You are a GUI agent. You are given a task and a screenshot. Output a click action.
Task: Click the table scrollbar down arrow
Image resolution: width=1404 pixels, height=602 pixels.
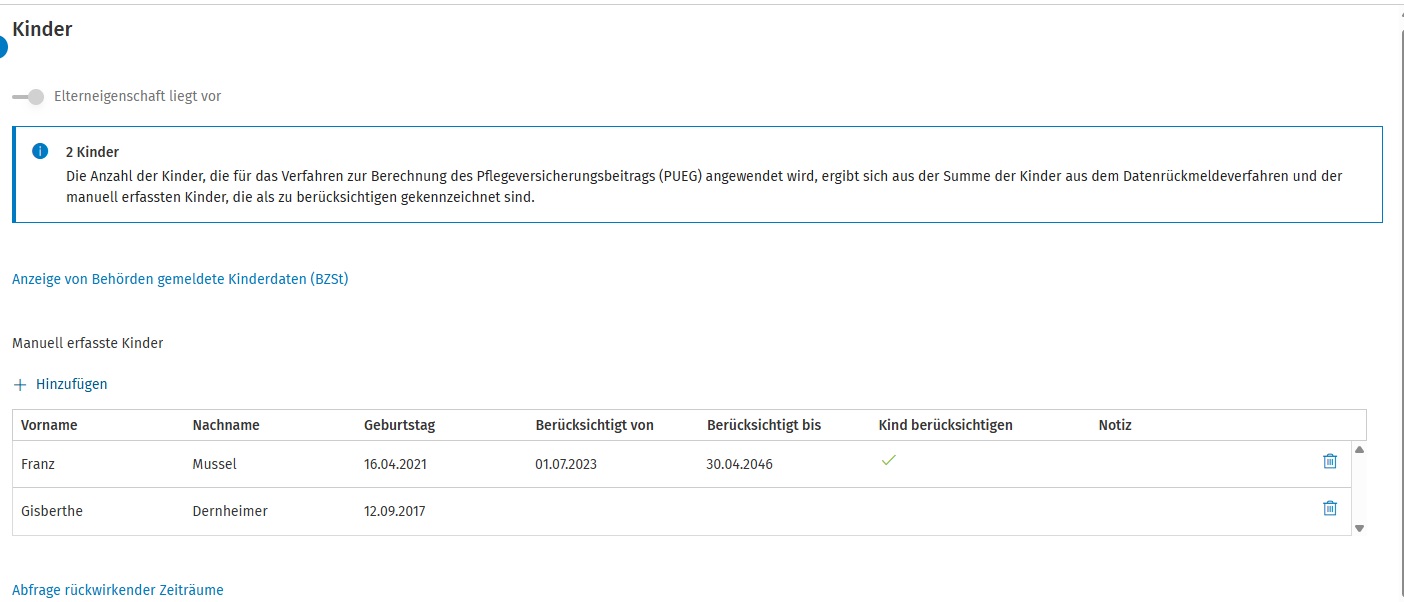coord(1359,528)
